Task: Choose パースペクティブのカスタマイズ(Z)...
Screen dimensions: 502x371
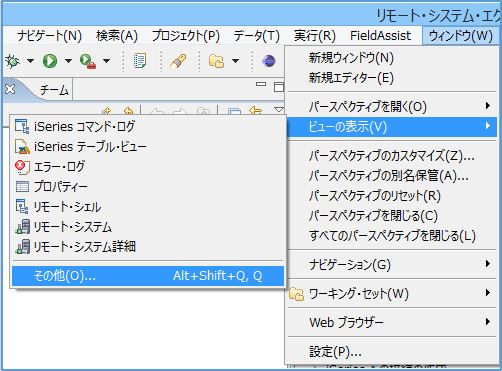Action: (392, 156)
